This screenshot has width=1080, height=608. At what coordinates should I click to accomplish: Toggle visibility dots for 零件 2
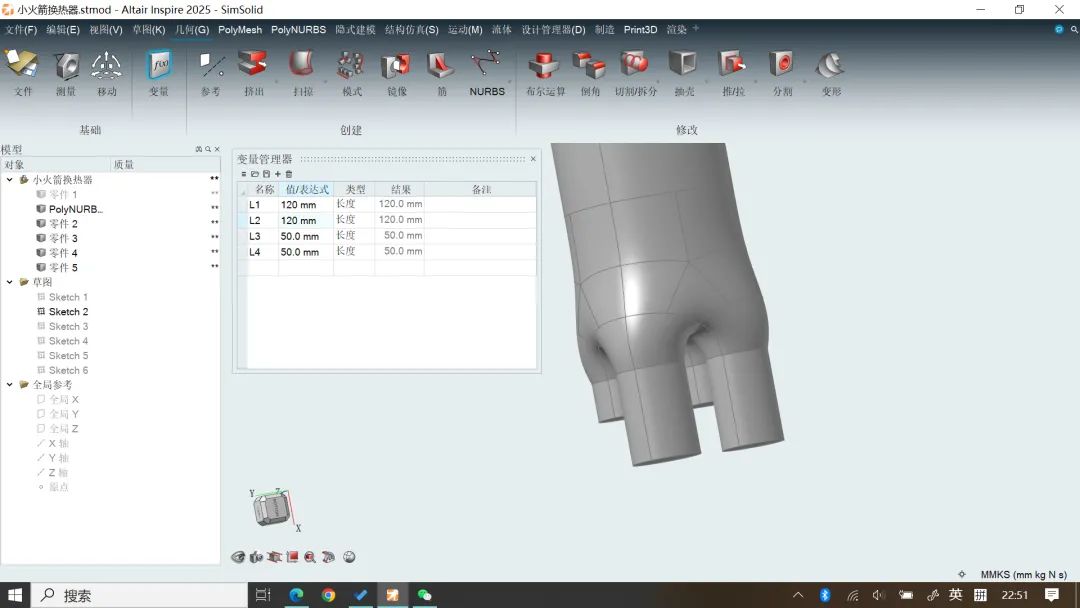coord(214,224)
